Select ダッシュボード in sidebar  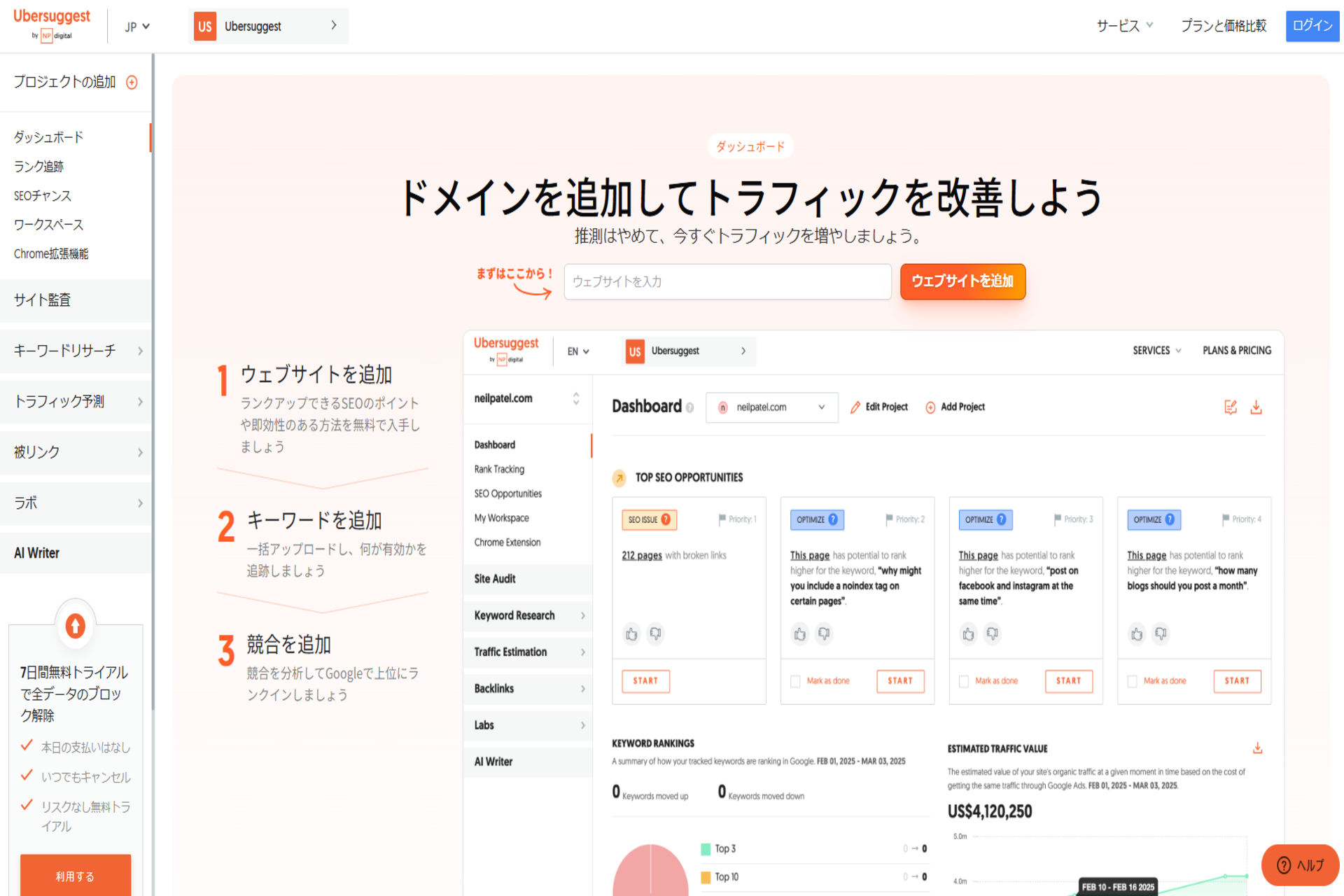(x=48, y=137)
